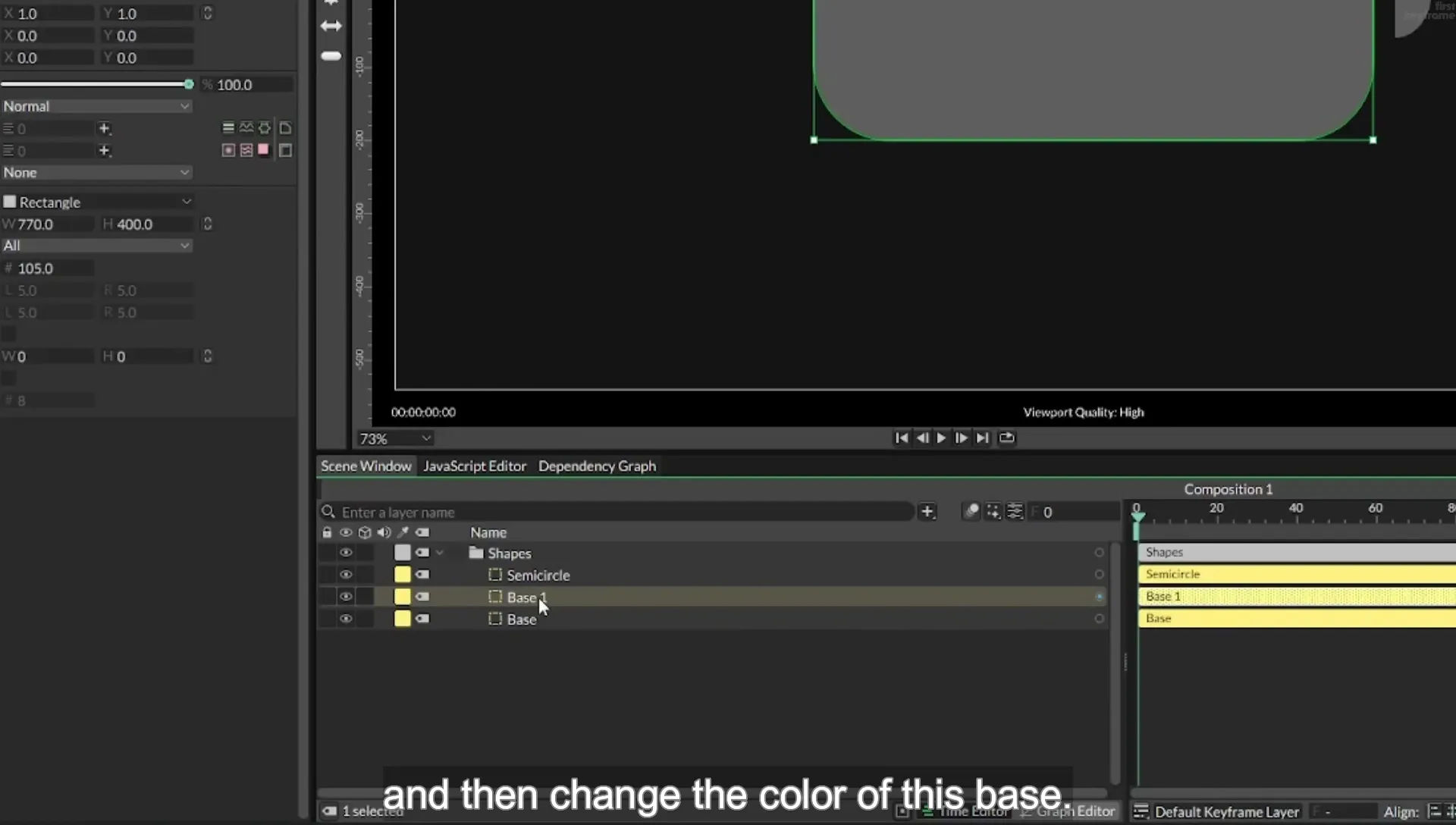This screenshot has height=825, width=1456.
Task: Open the Dependency Graph tab
Action: (597, 466)
